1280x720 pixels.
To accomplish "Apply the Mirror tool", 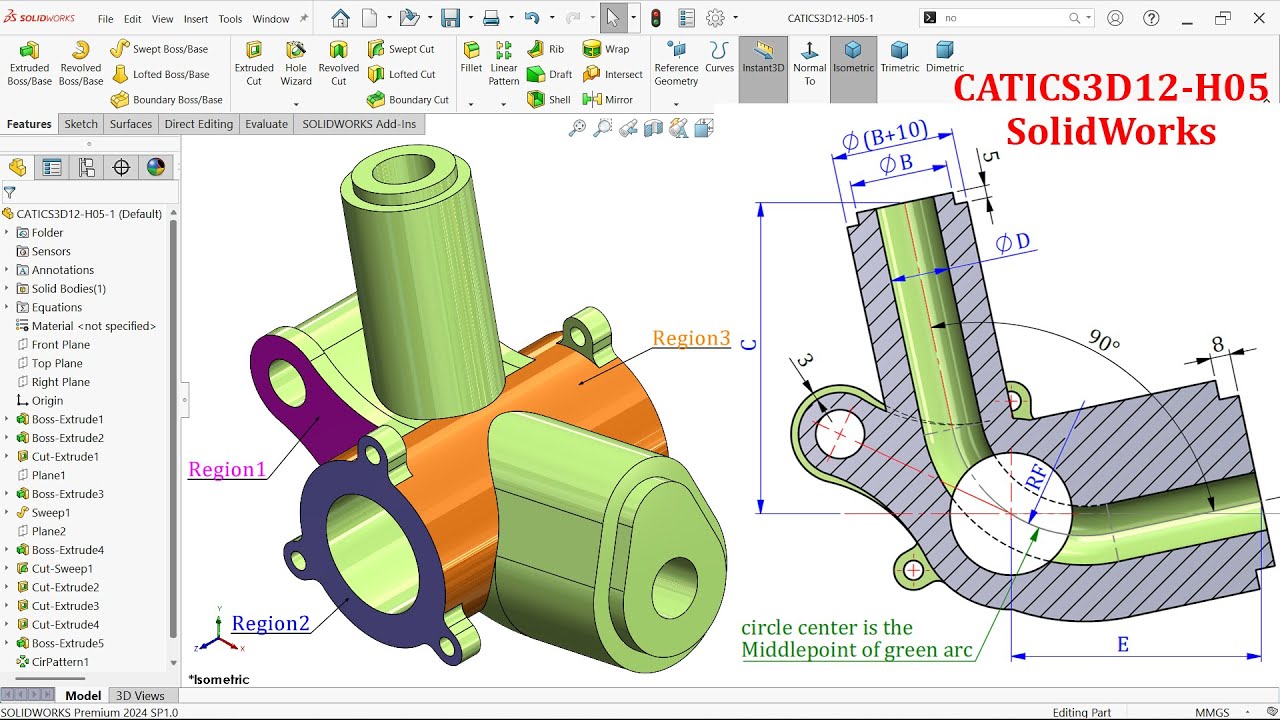I will (x=607, y=99).
